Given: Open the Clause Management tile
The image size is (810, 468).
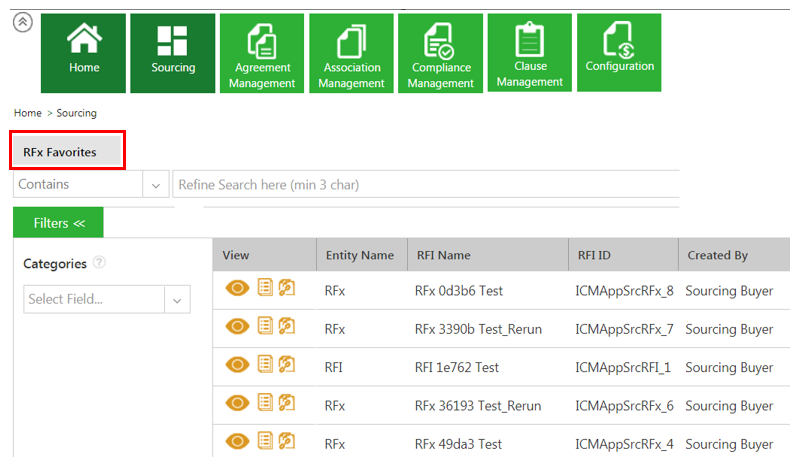Looking at the screenshot, I should pyautogui.click(x=530, y=53).
